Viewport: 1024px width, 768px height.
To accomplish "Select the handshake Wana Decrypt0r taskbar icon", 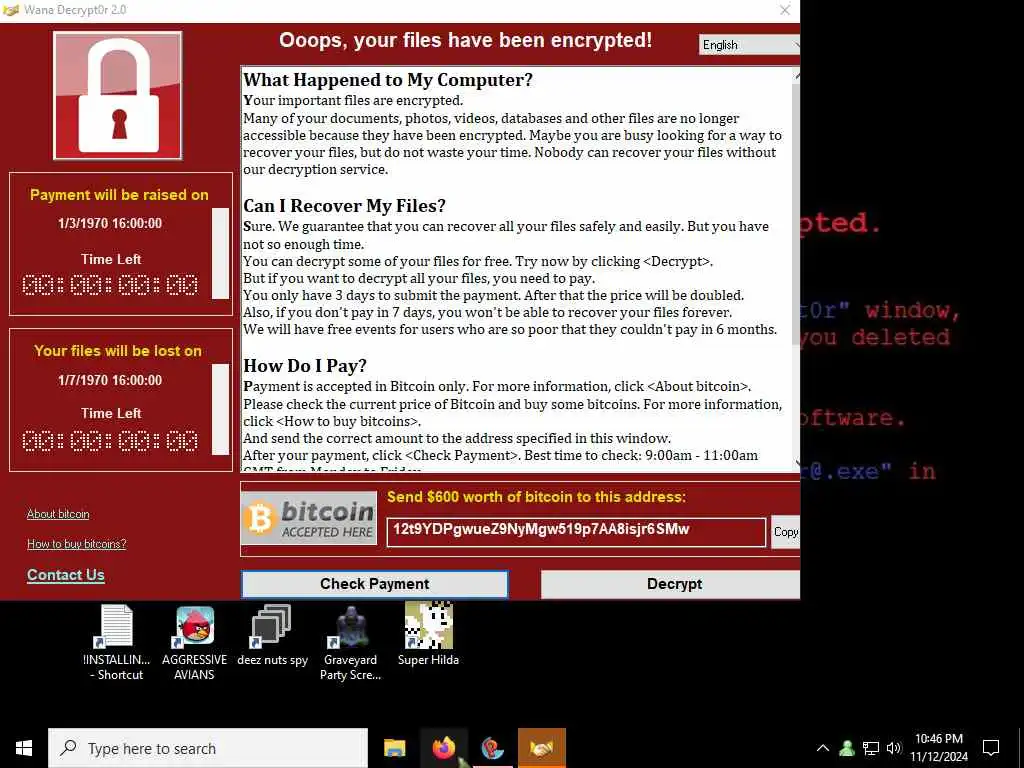I will 541,748.
